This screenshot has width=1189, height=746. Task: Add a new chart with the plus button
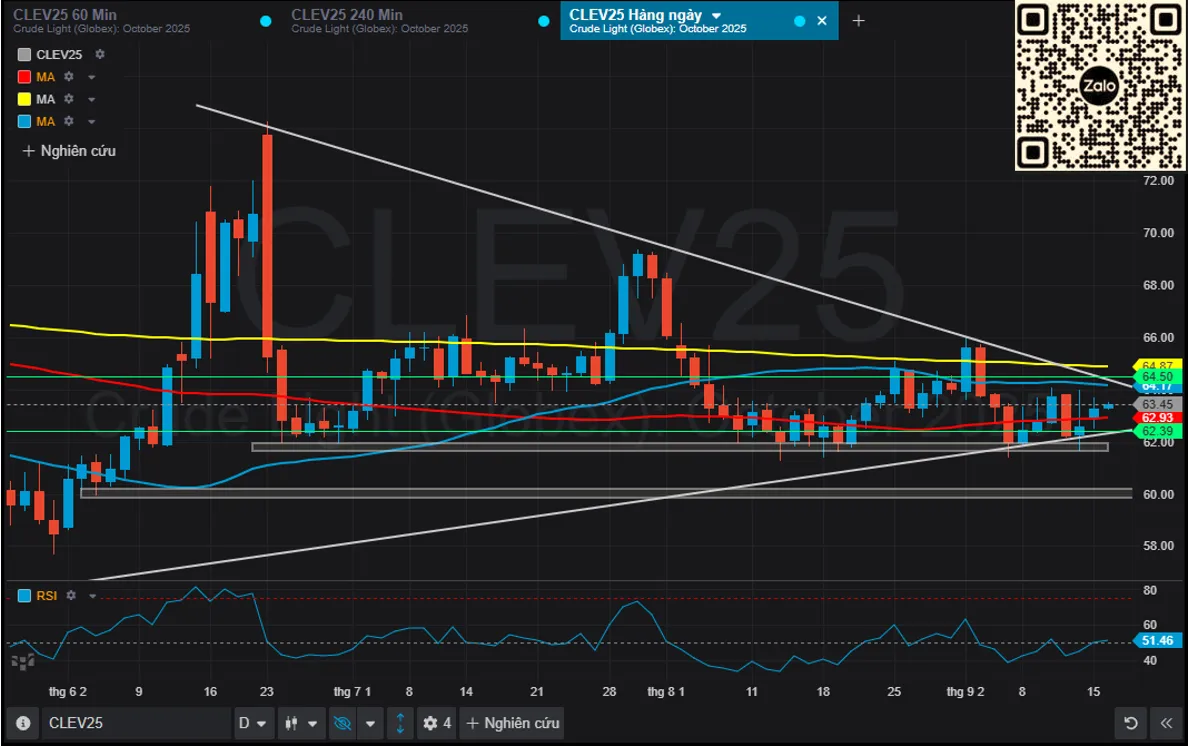858,18
